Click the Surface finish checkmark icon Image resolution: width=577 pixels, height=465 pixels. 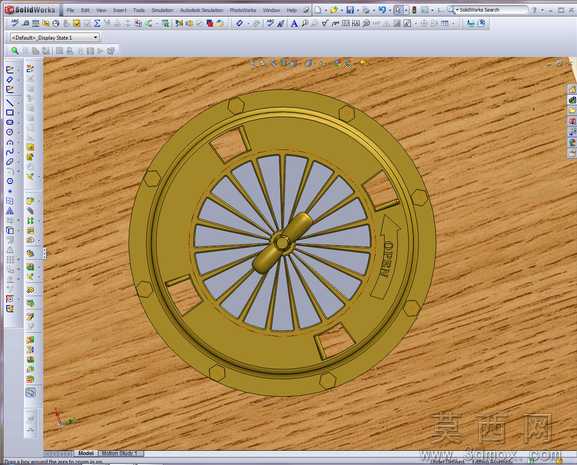click(325, 24)
